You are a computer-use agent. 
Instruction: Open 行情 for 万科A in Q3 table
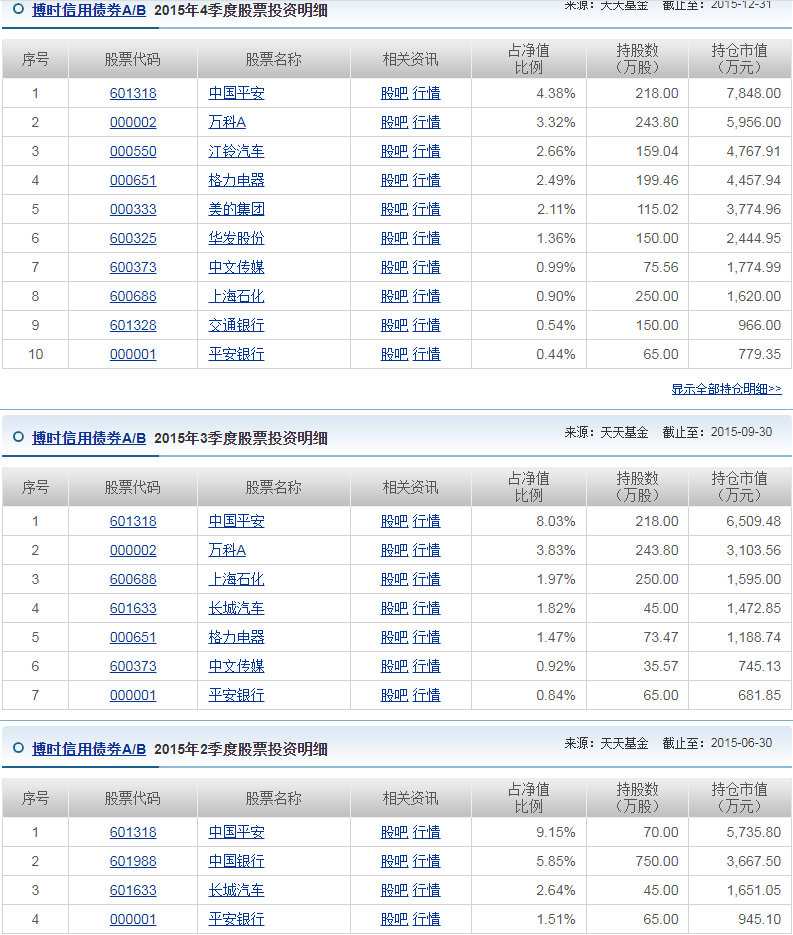tap(426, 550)
